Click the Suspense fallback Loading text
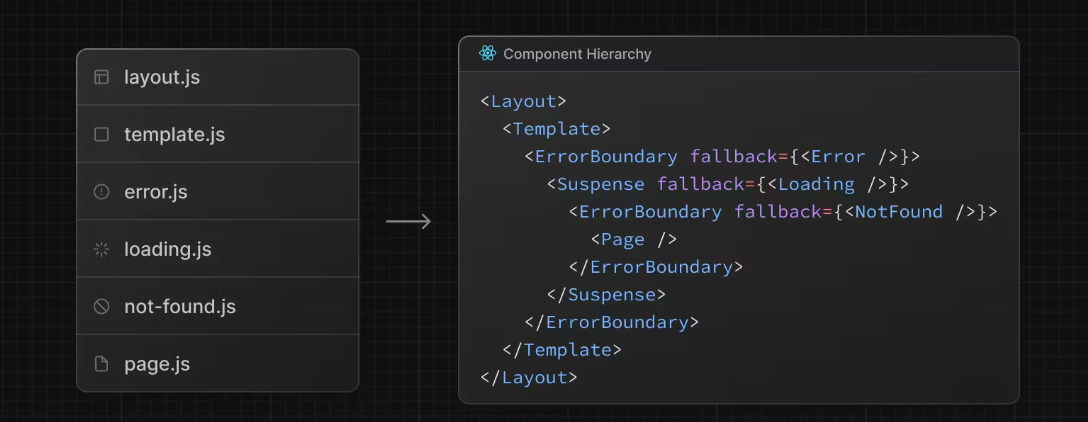Viewport: 1088px width, 422px height. [816, 184]
